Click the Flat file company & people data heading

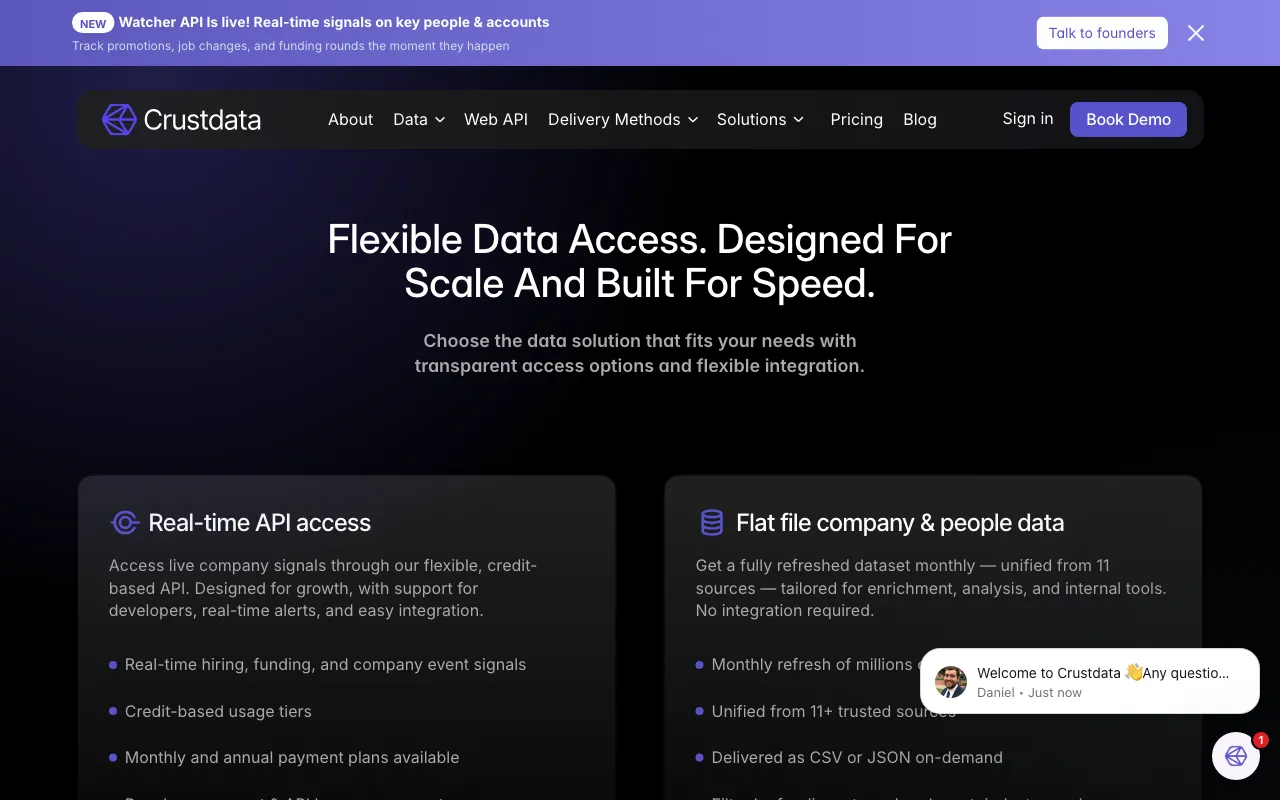pyautogui.click(x=900, y=522)
